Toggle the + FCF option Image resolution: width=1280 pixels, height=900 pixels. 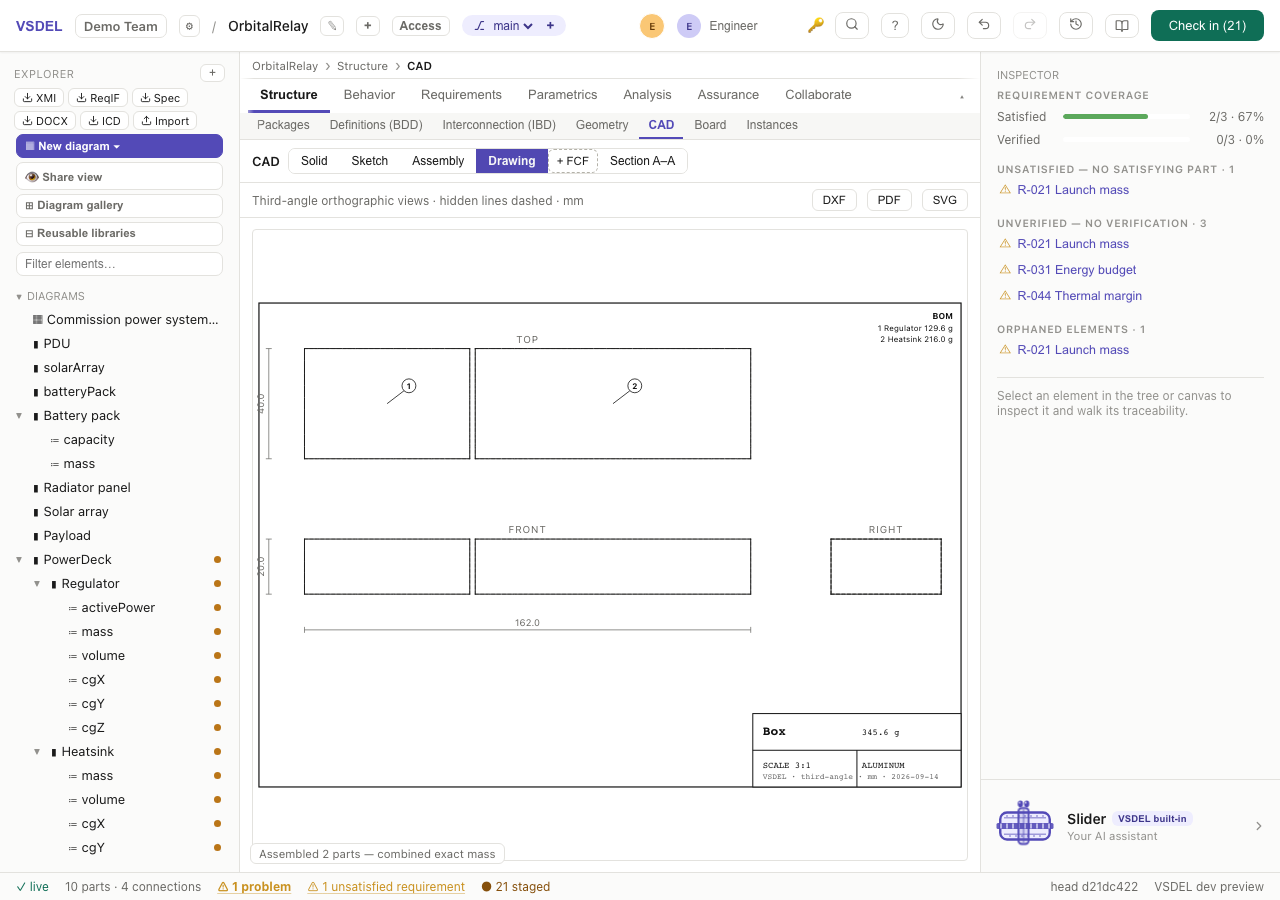click(573, 161)
